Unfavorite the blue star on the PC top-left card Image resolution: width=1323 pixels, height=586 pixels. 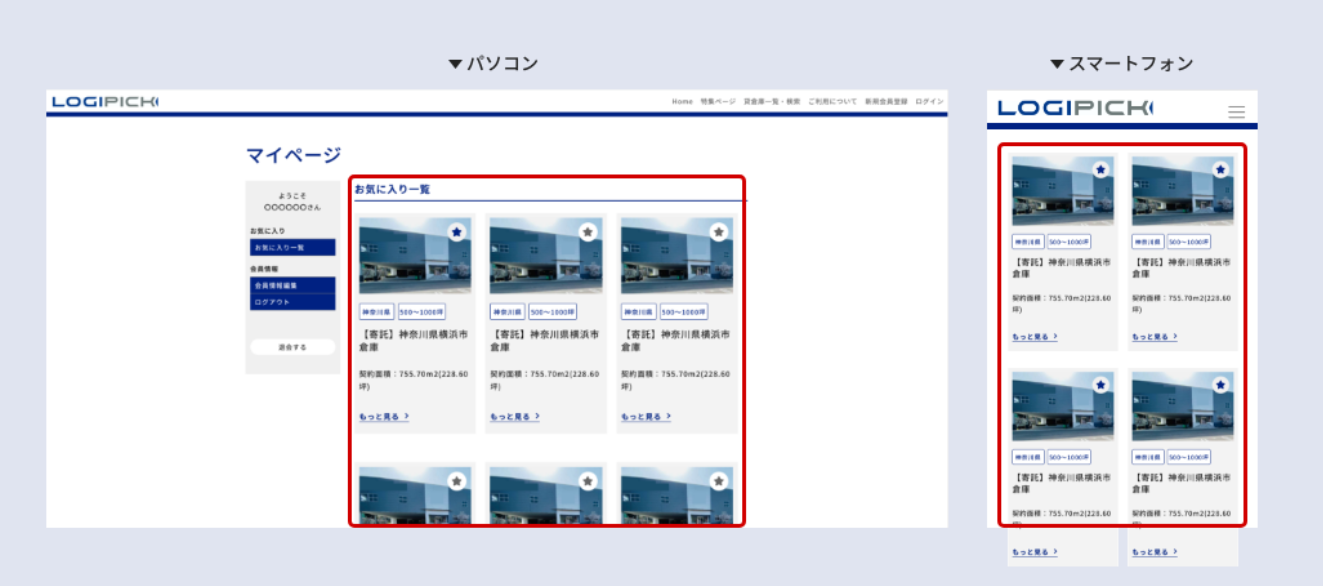457,232
